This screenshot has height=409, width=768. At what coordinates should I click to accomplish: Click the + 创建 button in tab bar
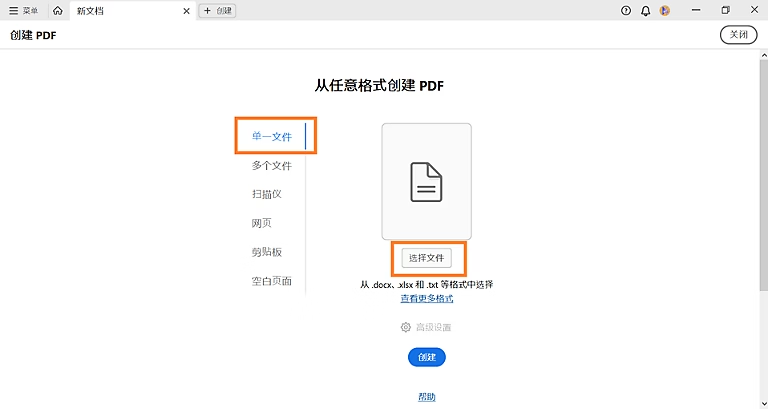point(217,10)
